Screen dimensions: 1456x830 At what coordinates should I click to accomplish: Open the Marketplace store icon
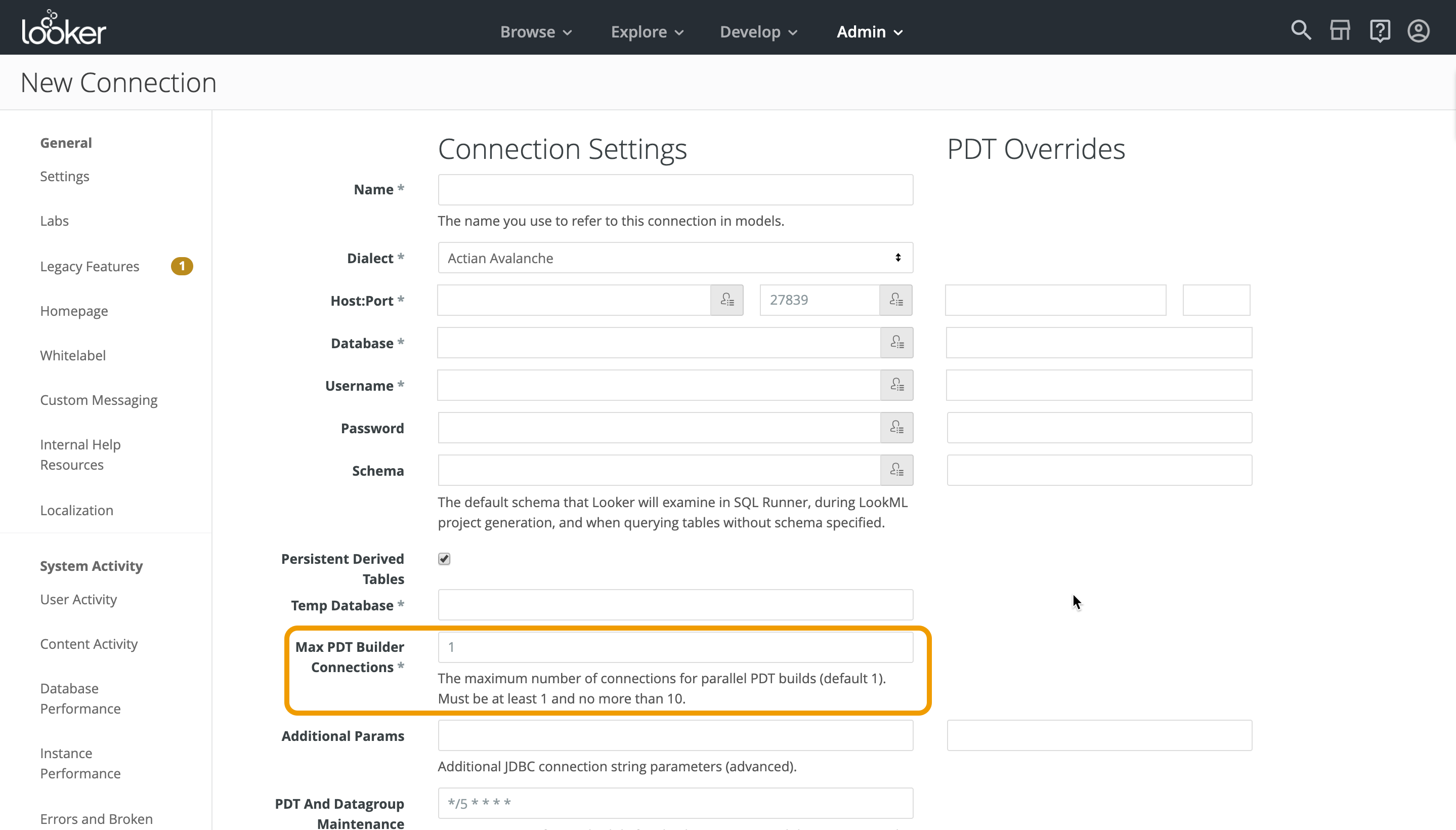tap(1340, 31)
